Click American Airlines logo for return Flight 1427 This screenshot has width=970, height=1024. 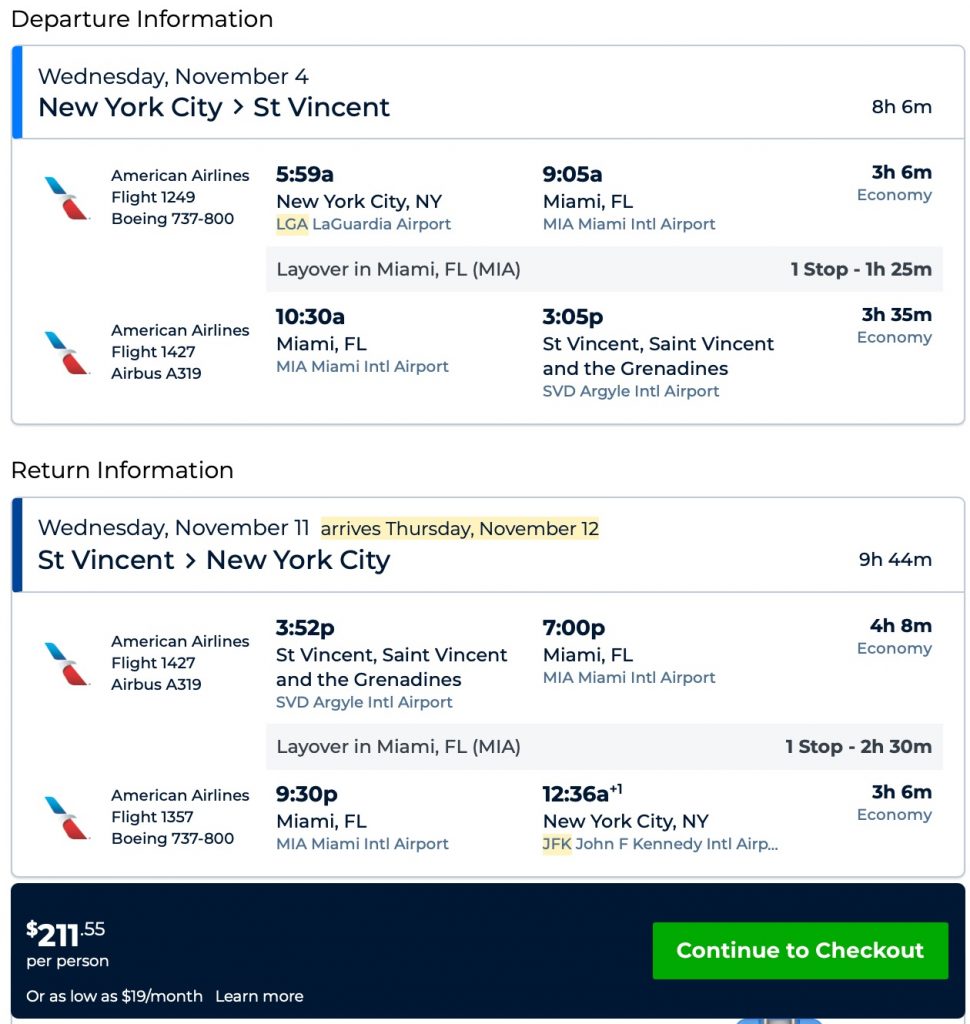tap(67, 663)
